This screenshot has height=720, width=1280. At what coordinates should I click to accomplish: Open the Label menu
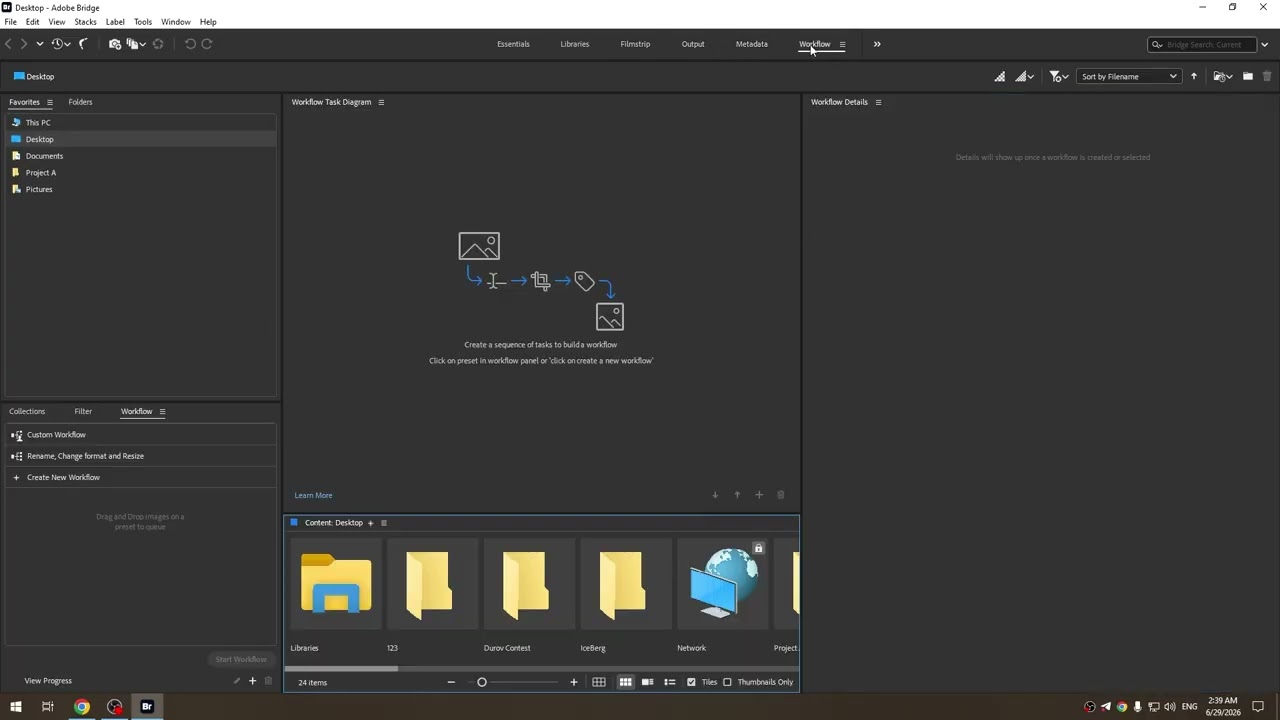[x=115, y=21]
